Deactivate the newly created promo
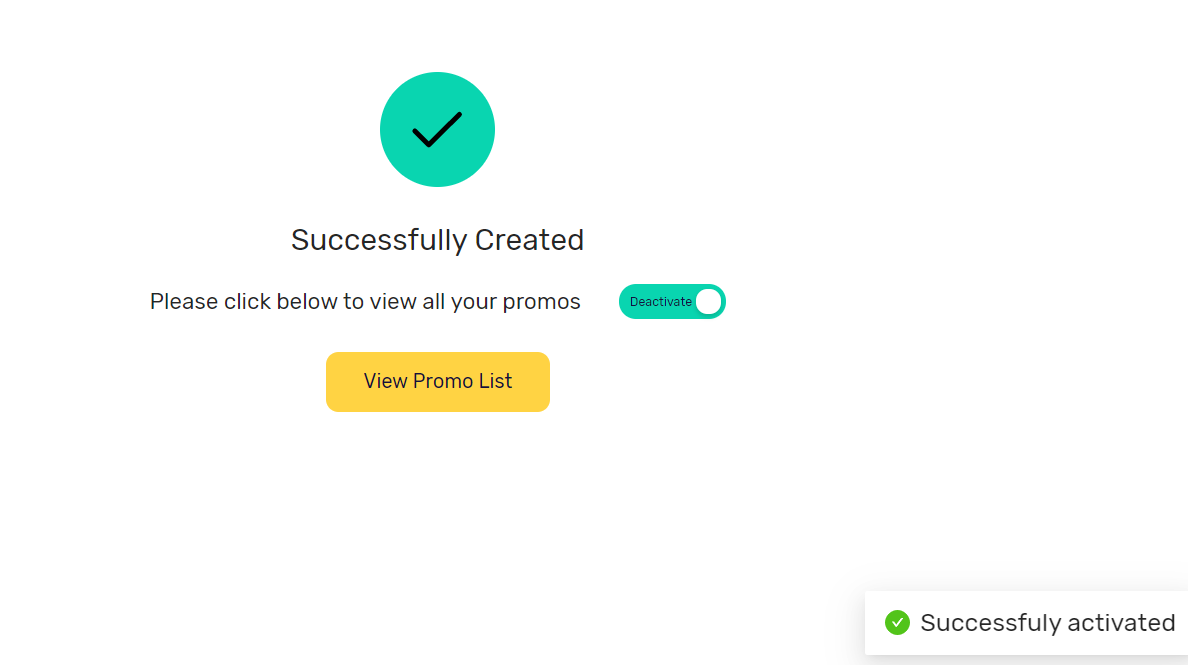Viewport: 1188px width, 665px height. coord(672,302)
